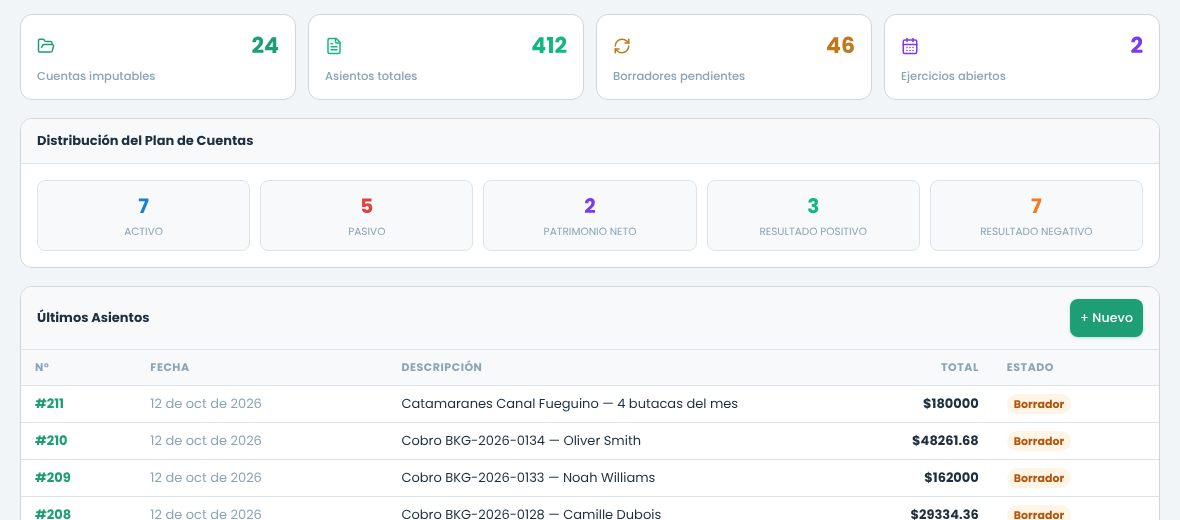Click the DESCRIPCIÓN column header
1180x520 pixels.
(x=441, y=367)
